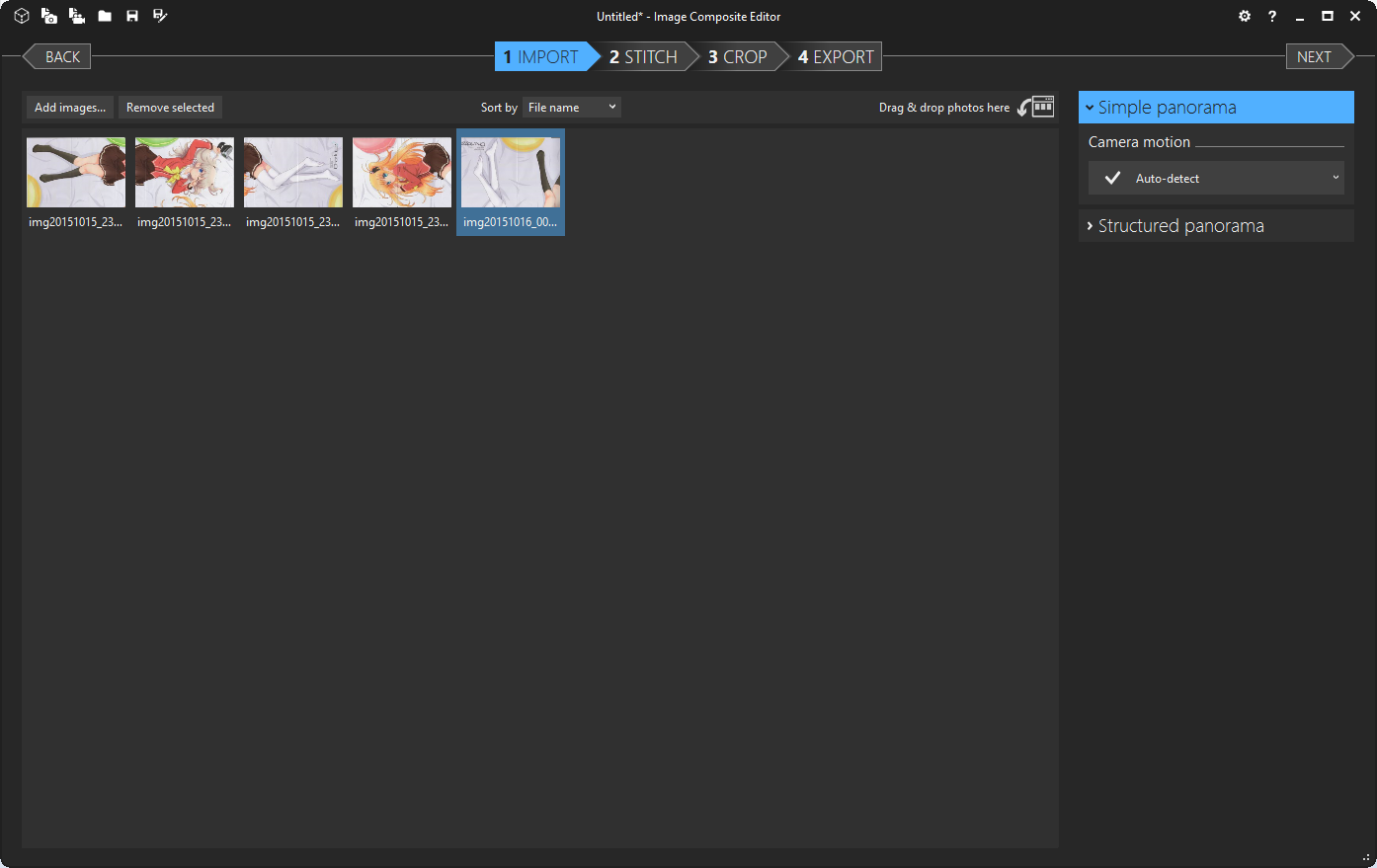The height and width of the screenshot is (868, 1377).
Task: Collapse the Simple panorama section
Action: pos(1216,107)
